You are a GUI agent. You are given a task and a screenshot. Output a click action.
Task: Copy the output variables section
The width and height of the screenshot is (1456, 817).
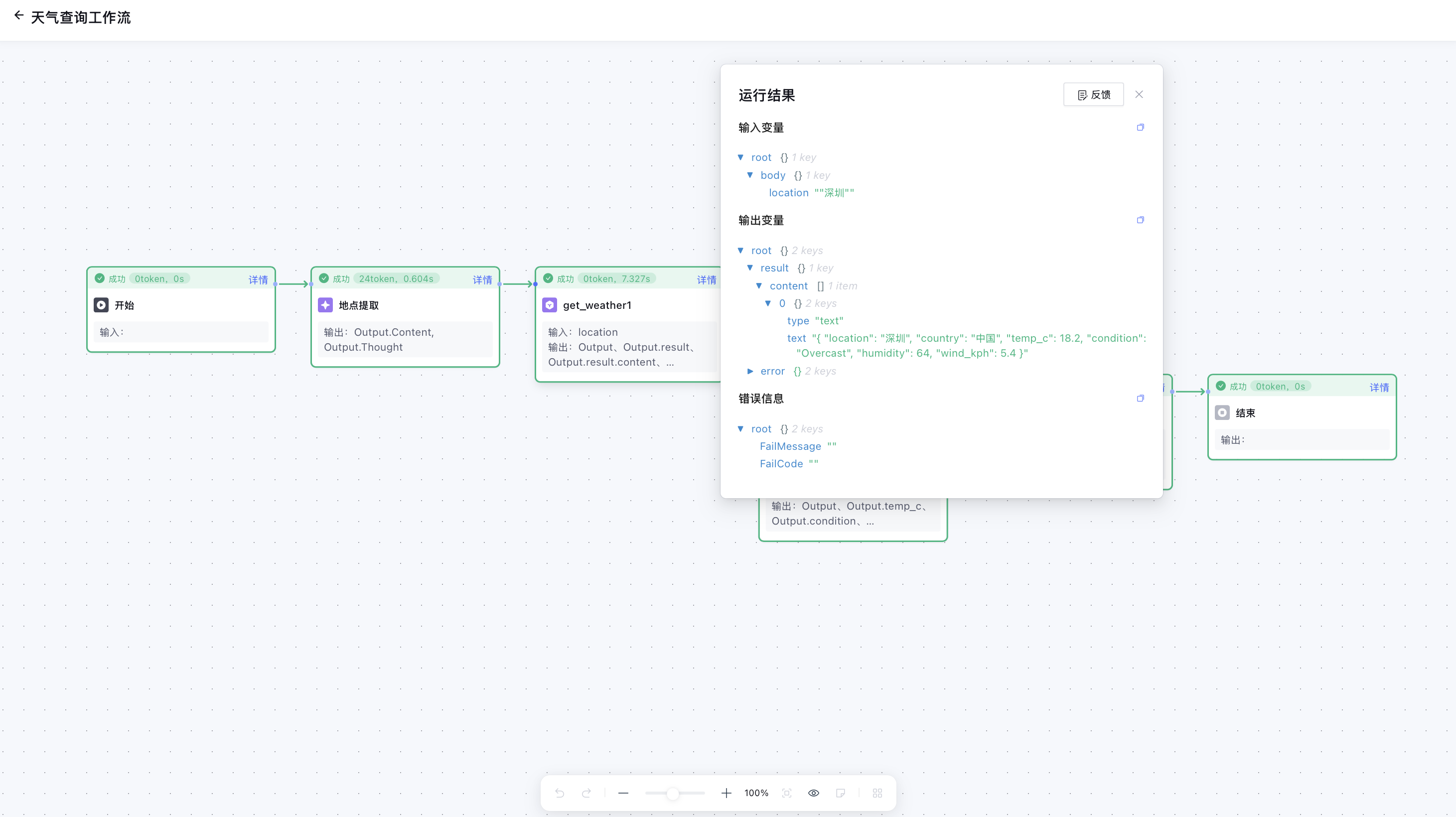pos(1140,220)
